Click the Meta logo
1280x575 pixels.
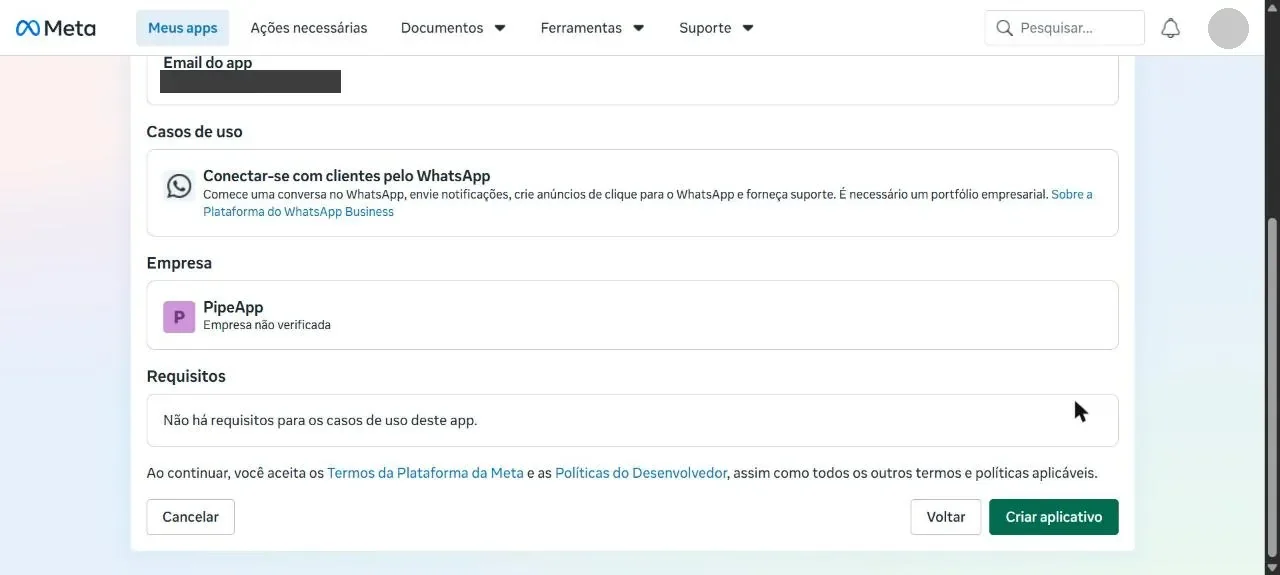tap(56, 28)
